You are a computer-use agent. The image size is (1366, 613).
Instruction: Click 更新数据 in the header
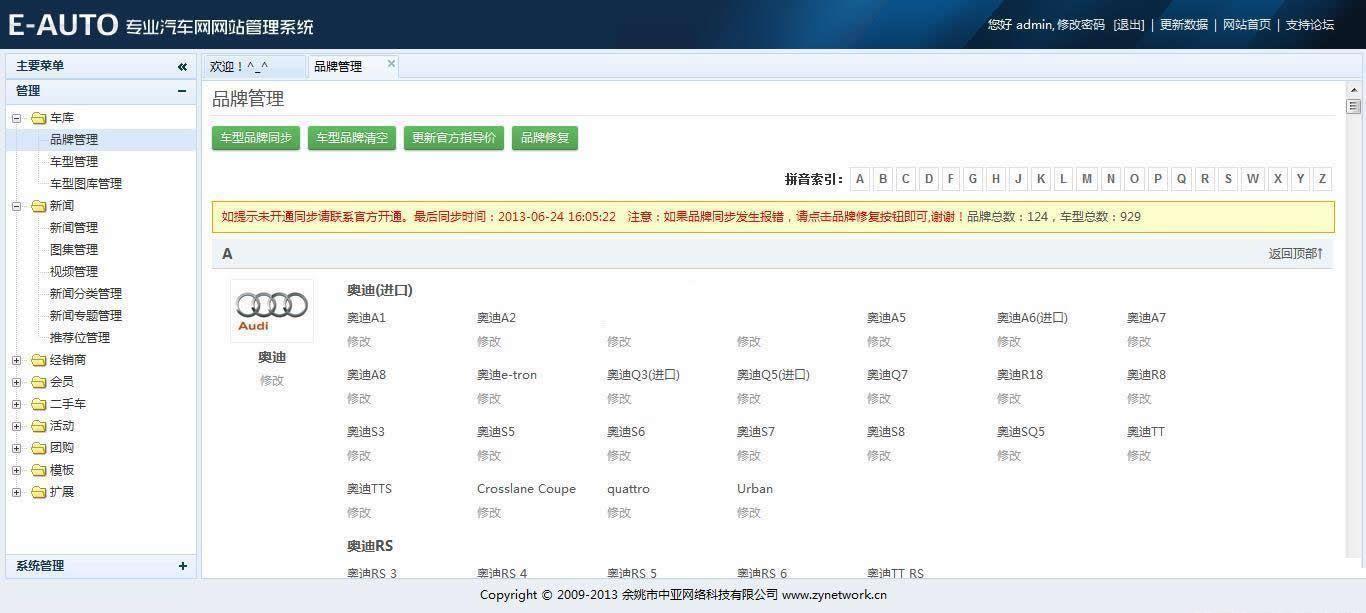(x=1184, y=25)
